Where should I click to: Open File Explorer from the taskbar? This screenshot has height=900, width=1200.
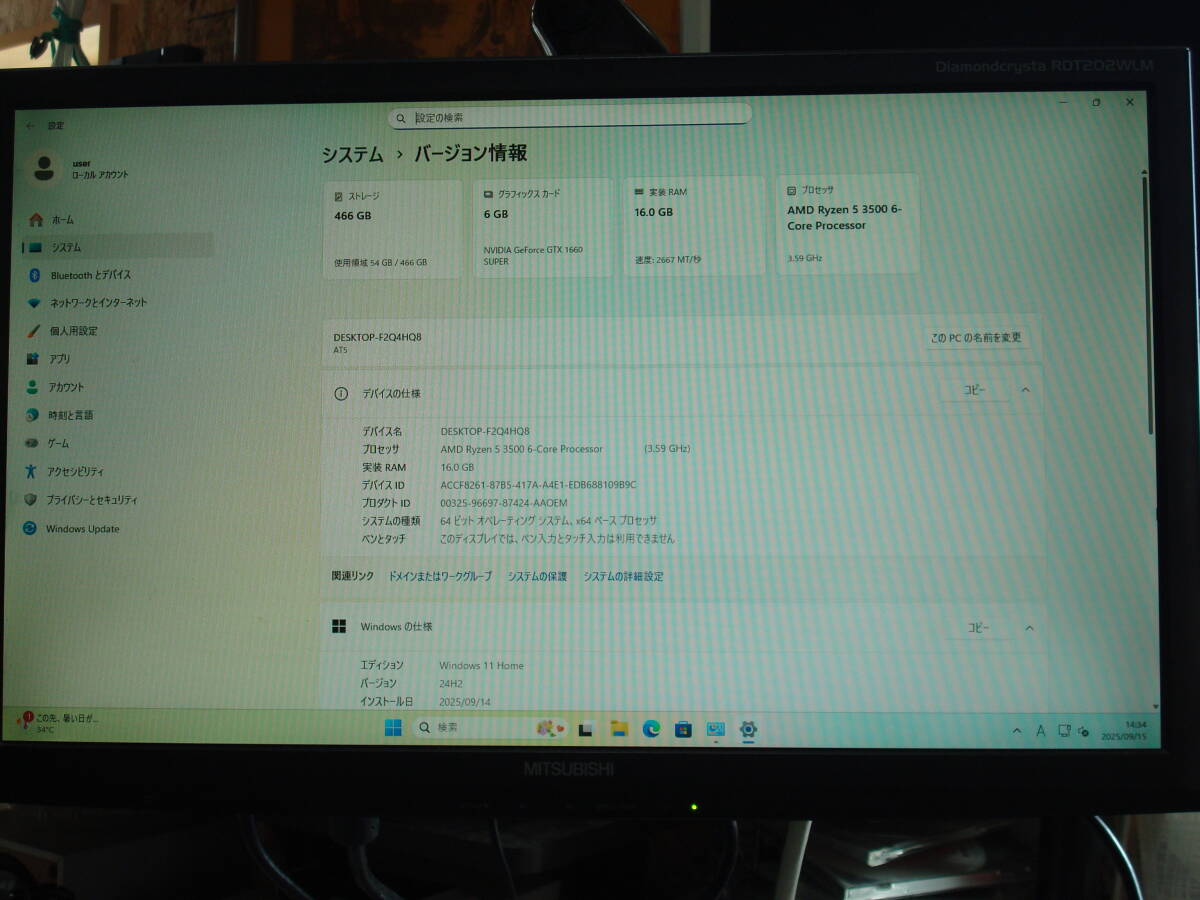pyautogui.click(x=619, y=729)
